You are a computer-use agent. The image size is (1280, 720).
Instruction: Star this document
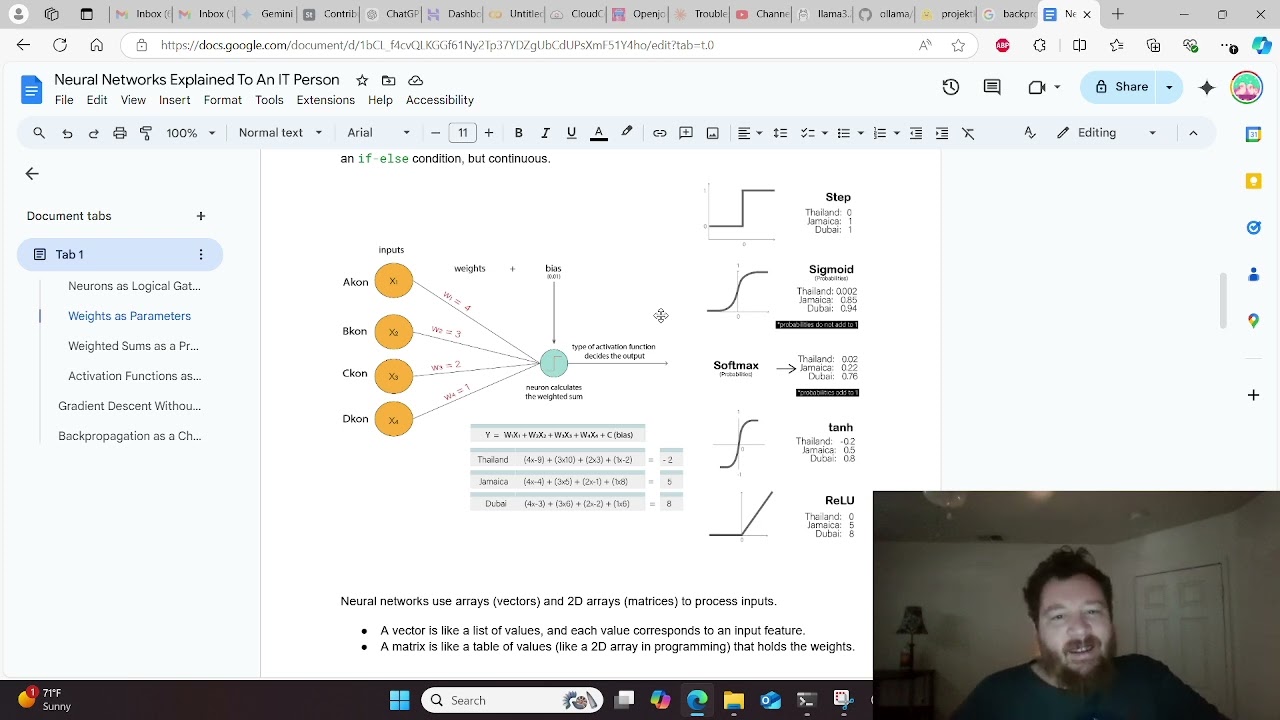point(362,80)
